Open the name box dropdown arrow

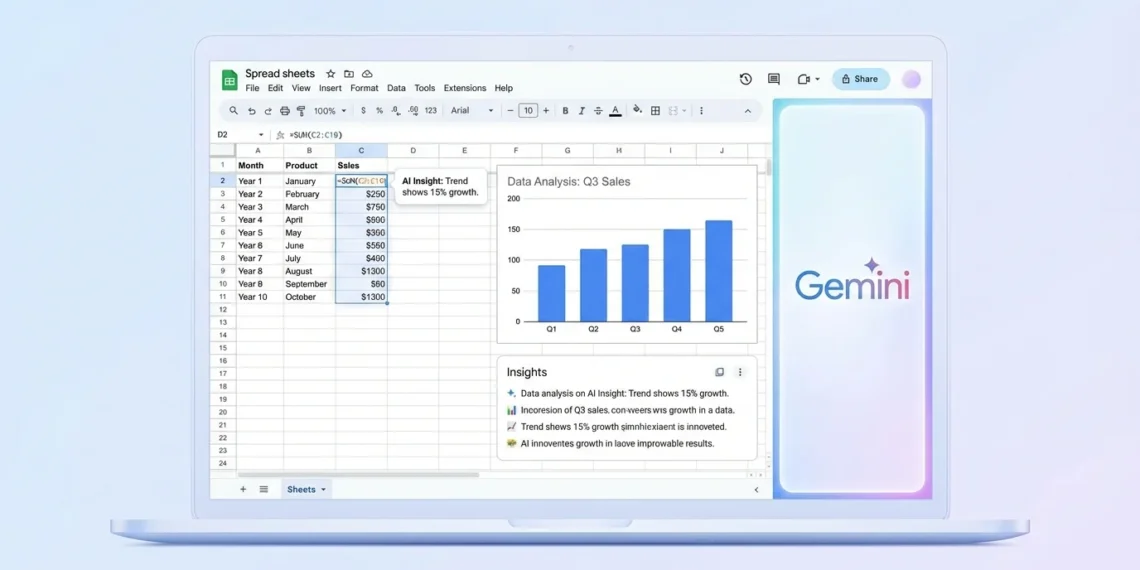[x=261, y=135]
